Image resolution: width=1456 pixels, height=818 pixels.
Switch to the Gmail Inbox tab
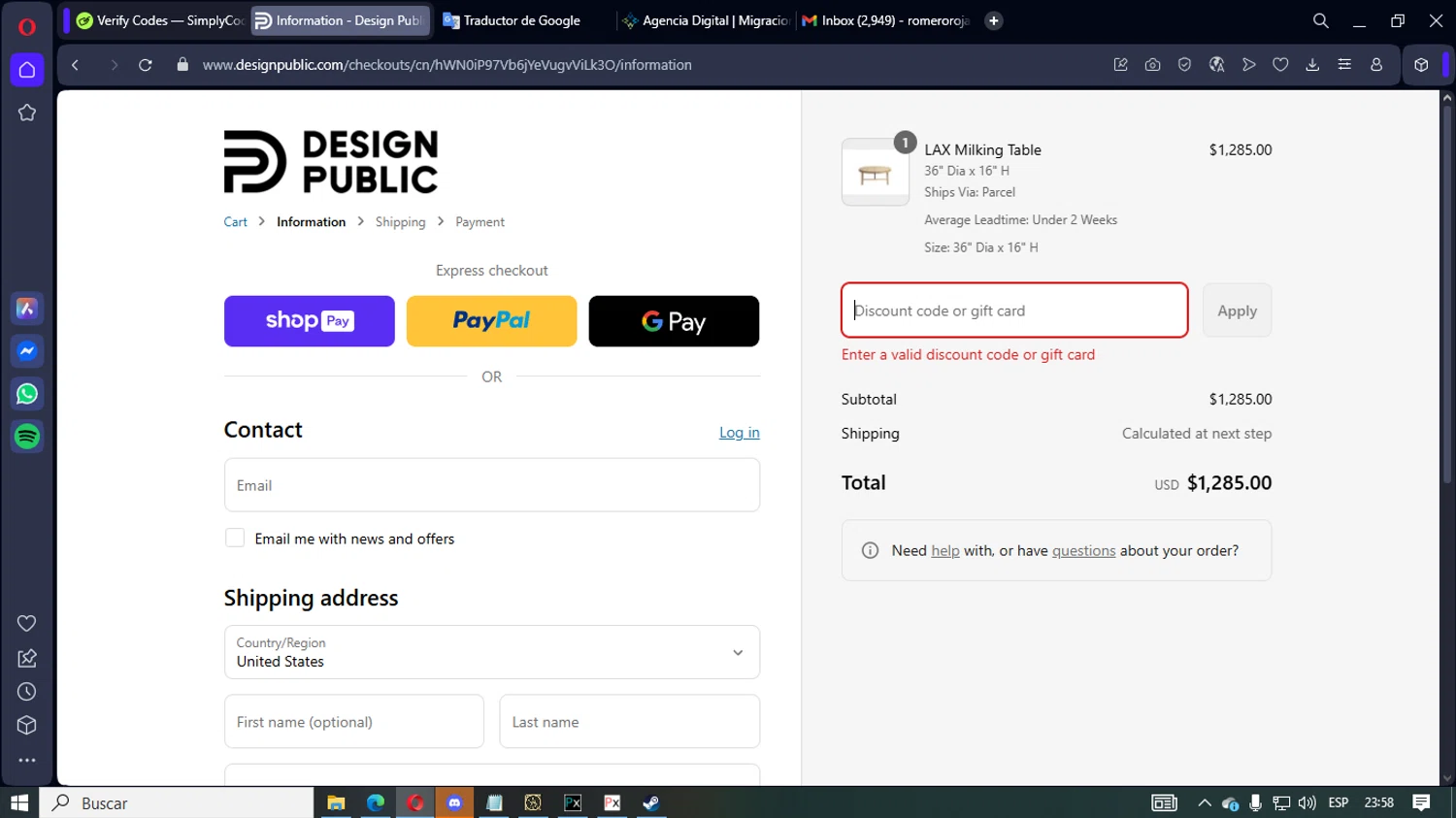coord(887,20)
